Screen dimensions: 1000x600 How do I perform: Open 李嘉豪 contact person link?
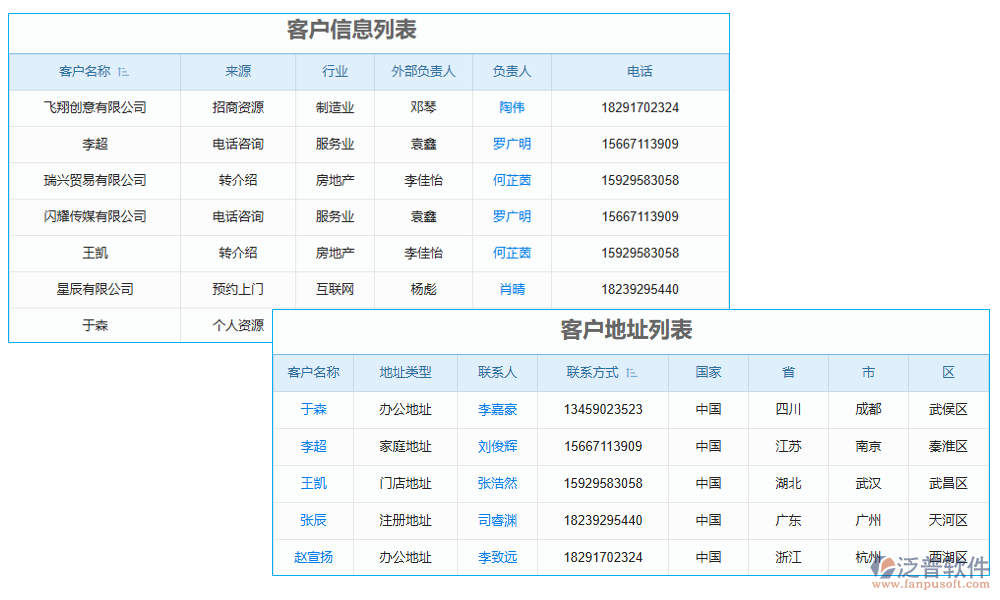[497, 409]
